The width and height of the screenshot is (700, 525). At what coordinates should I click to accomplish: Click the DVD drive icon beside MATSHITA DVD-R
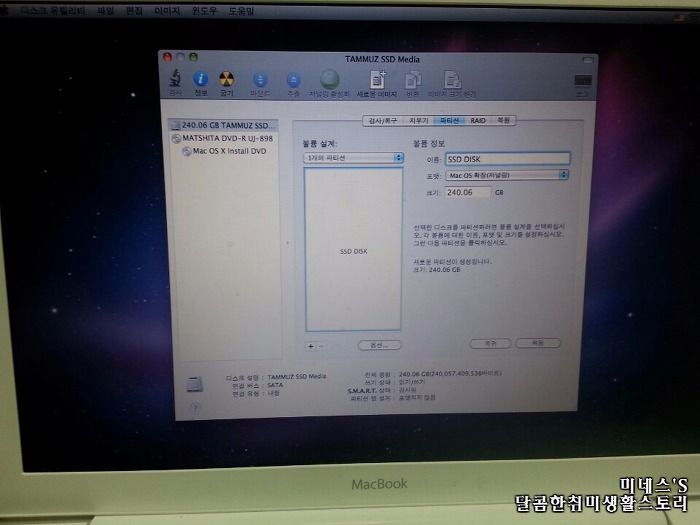coord(176,138)
